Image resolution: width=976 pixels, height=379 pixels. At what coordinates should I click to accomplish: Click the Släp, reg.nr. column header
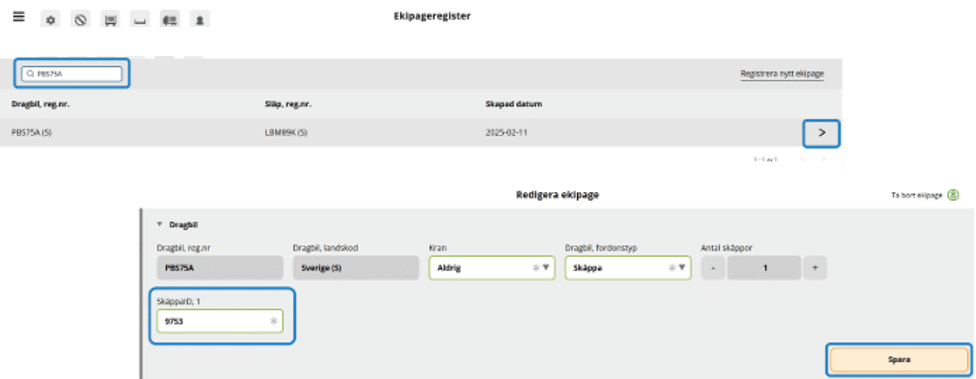click(x=288, y=104)
